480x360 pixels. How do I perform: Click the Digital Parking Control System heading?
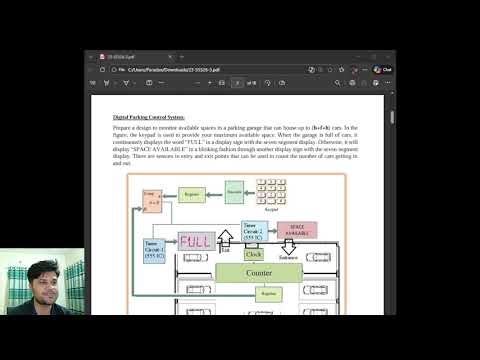pos(148,117)
